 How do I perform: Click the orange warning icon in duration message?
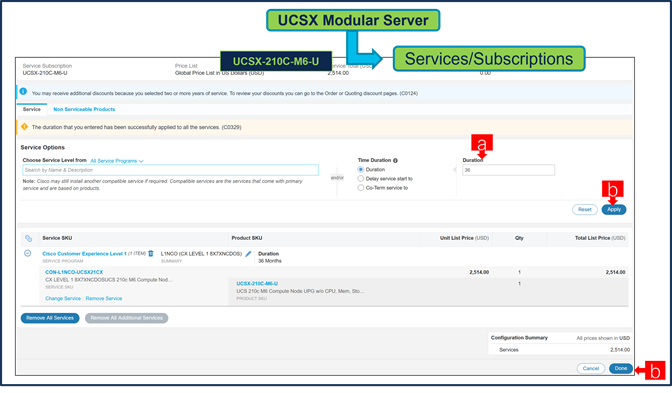[x=24, y=126]
